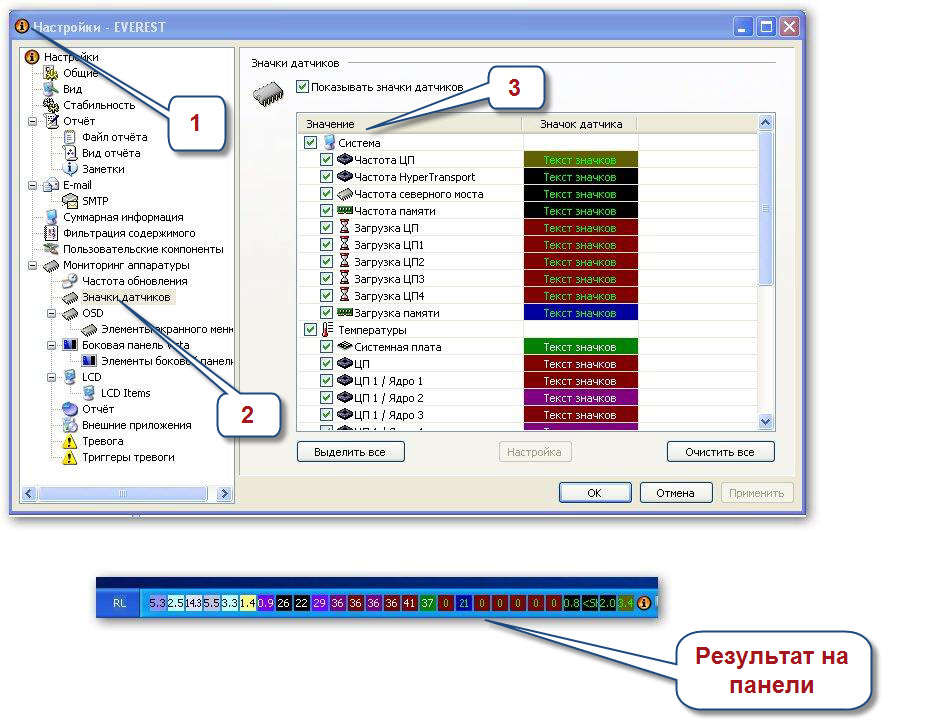Select the Элементы боковой панели tree item
Viewport: 942px width, 723px height.
(x=166, y=361)
